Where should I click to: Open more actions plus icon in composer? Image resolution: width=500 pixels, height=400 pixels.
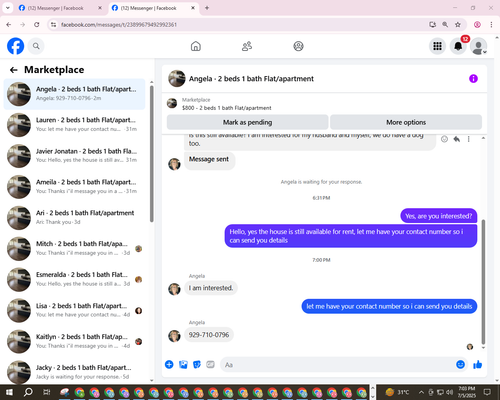pos(169,364)
